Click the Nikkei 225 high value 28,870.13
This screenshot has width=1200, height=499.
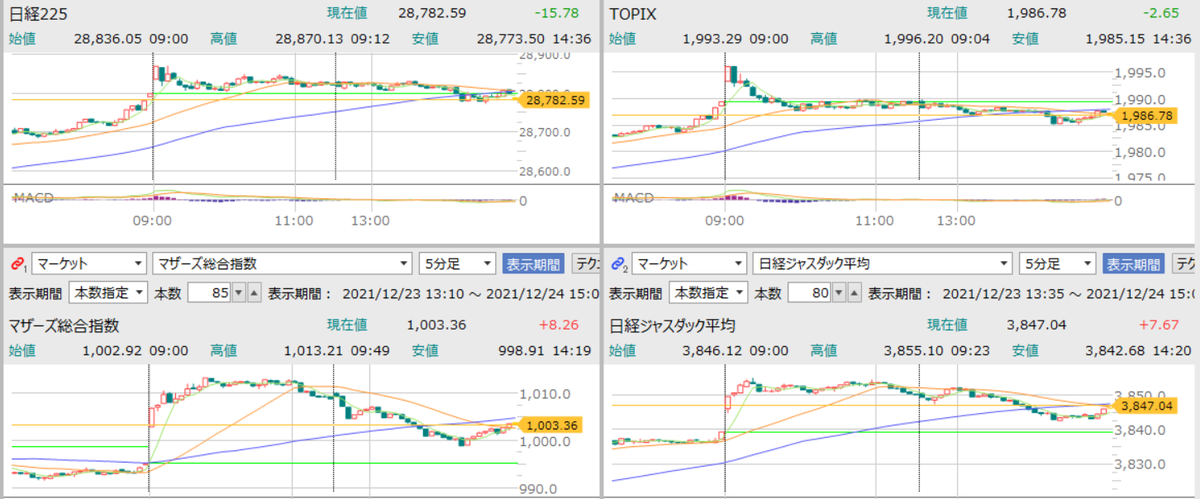pyautogui.click(x=309, y=39)
